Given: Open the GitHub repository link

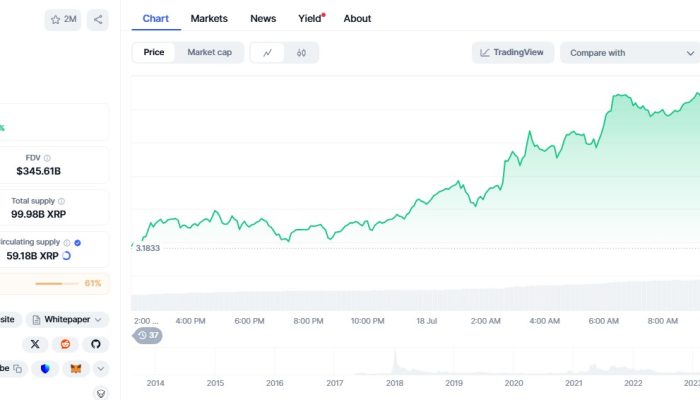Looking at the screenshot, I should [96, 344].
